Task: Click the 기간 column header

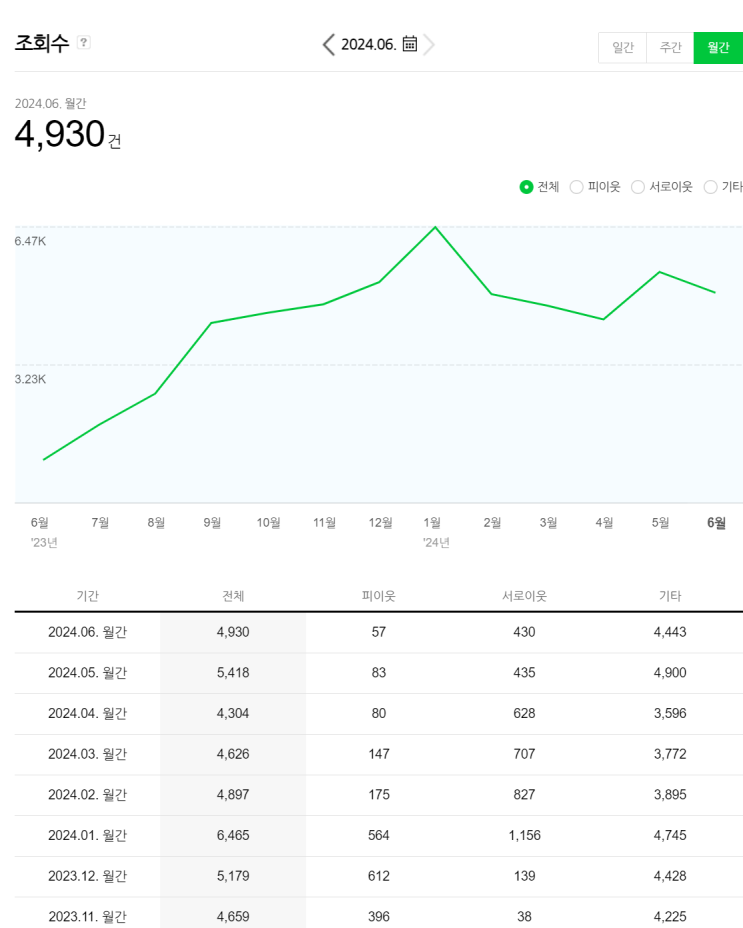Action: [x=88, y=596]
